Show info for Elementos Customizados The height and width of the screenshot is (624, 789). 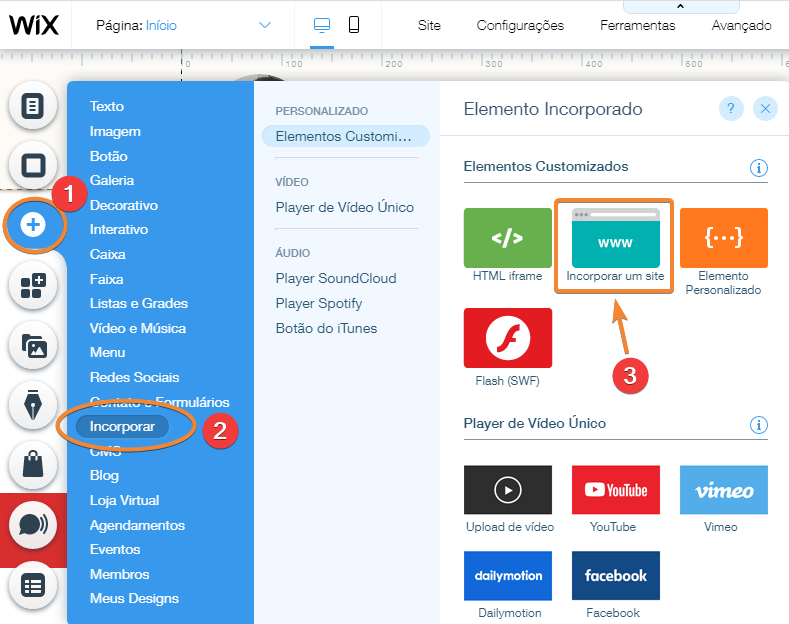coord(758,167)
